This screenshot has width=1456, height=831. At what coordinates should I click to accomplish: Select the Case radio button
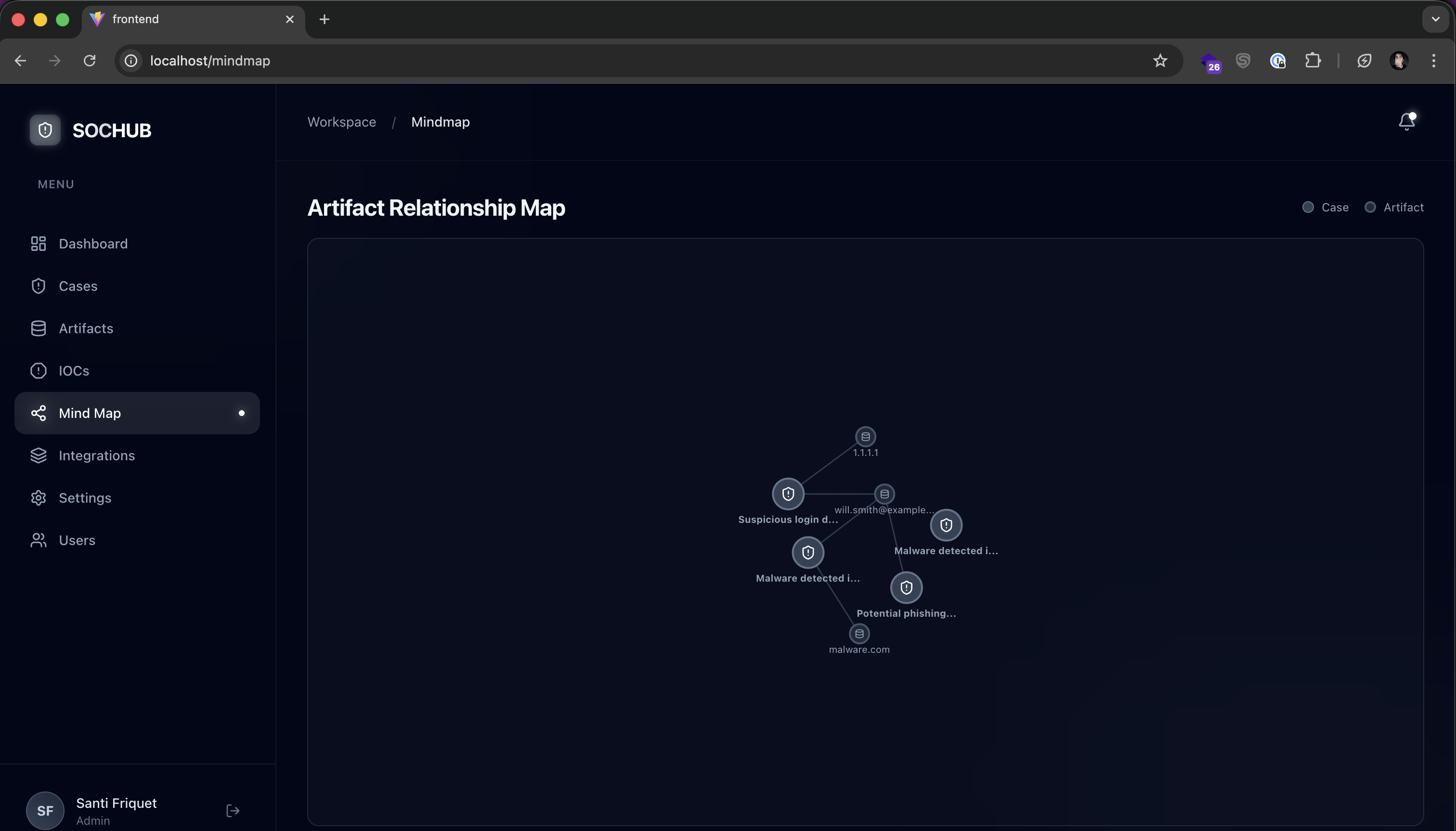[x=1308, y=207]
